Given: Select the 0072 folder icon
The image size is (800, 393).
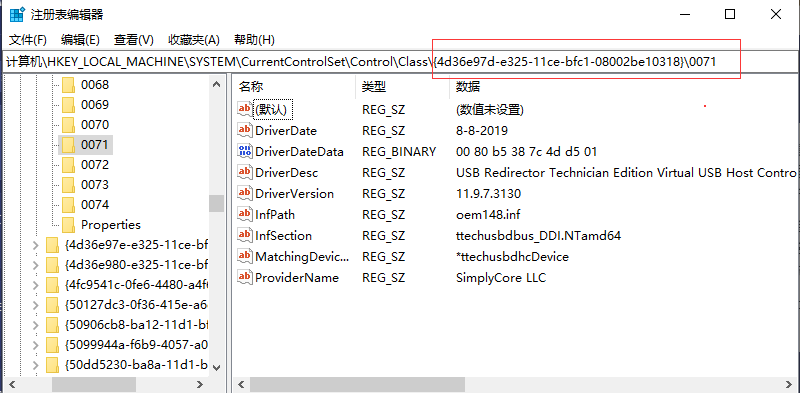Looking at the screenshot, I should pos(68,164).
